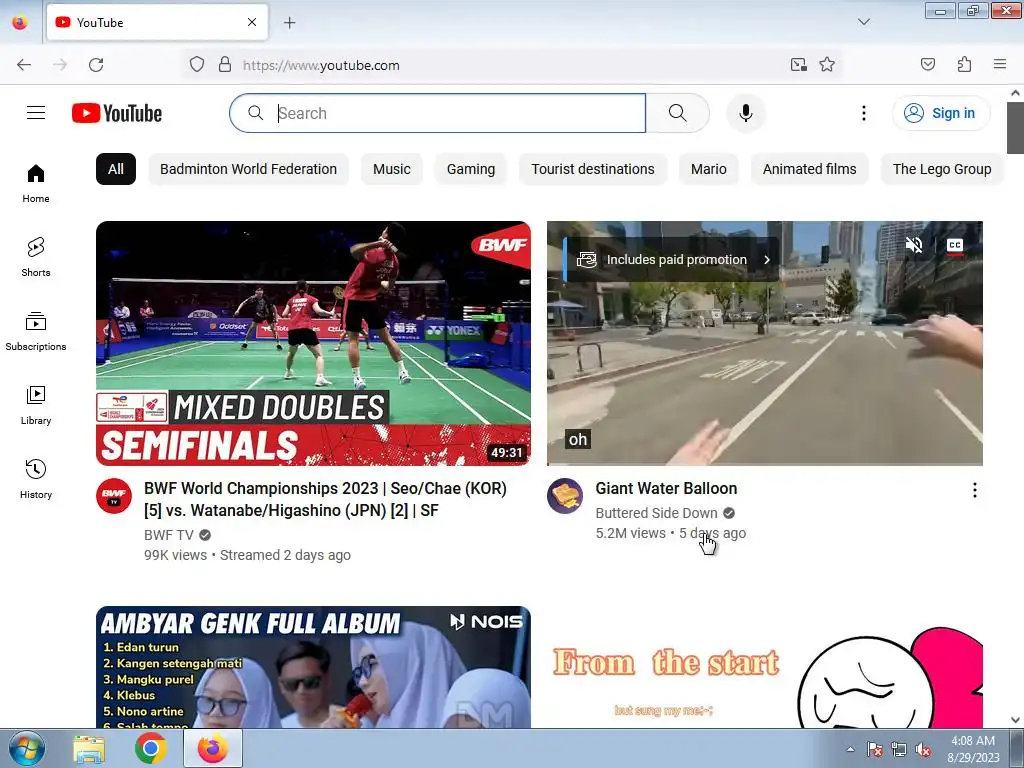This screenshot has height=768, width=1024.
Task: Start voice search with microphone icon
Action: click(x=746, y=113)
